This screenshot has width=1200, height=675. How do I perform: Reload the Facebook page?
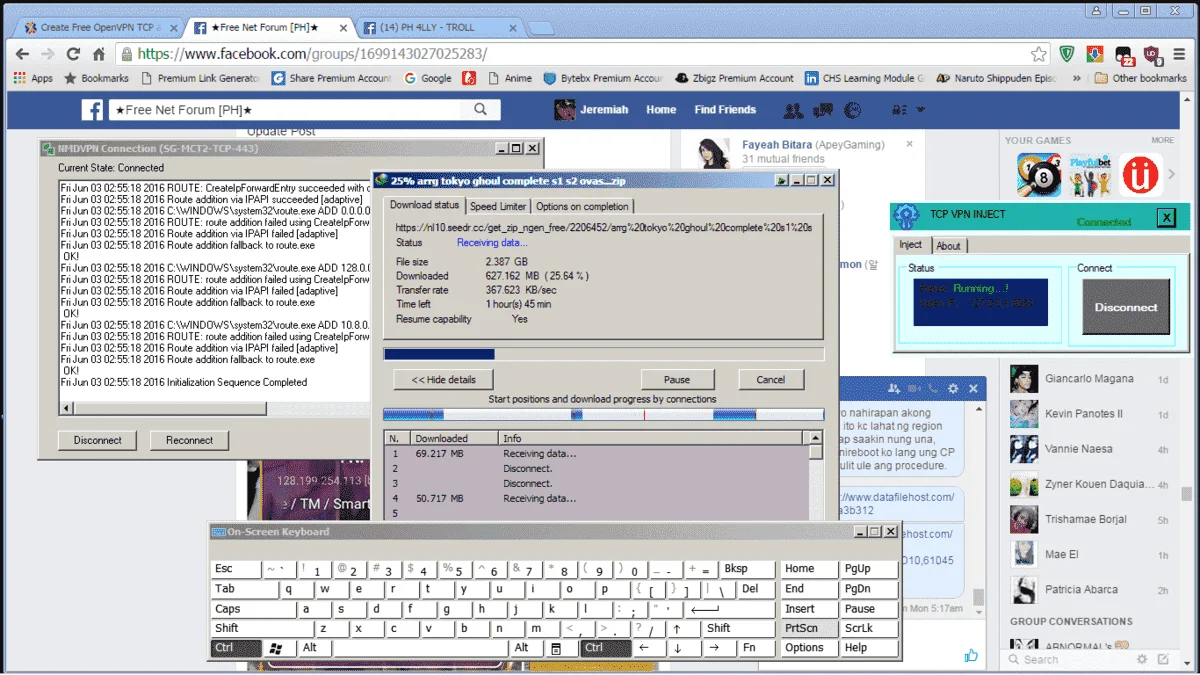[x=73, y=54]
